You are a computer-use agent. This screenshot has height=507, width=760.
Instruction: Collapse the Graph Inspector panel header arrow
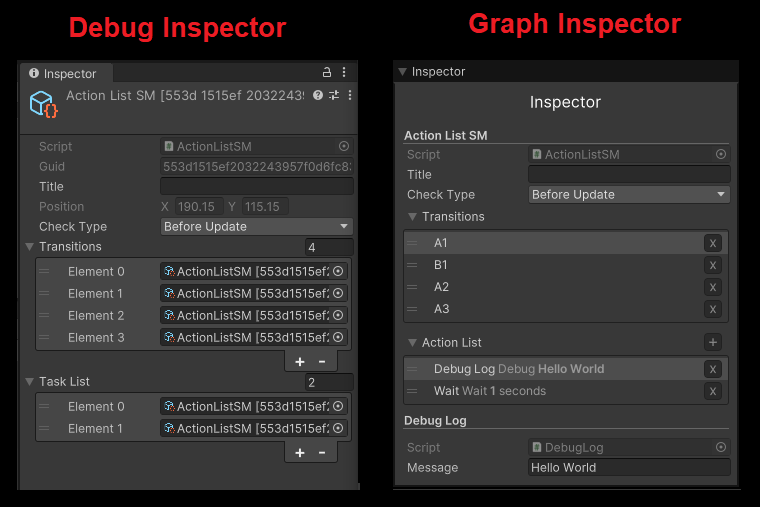402,72
